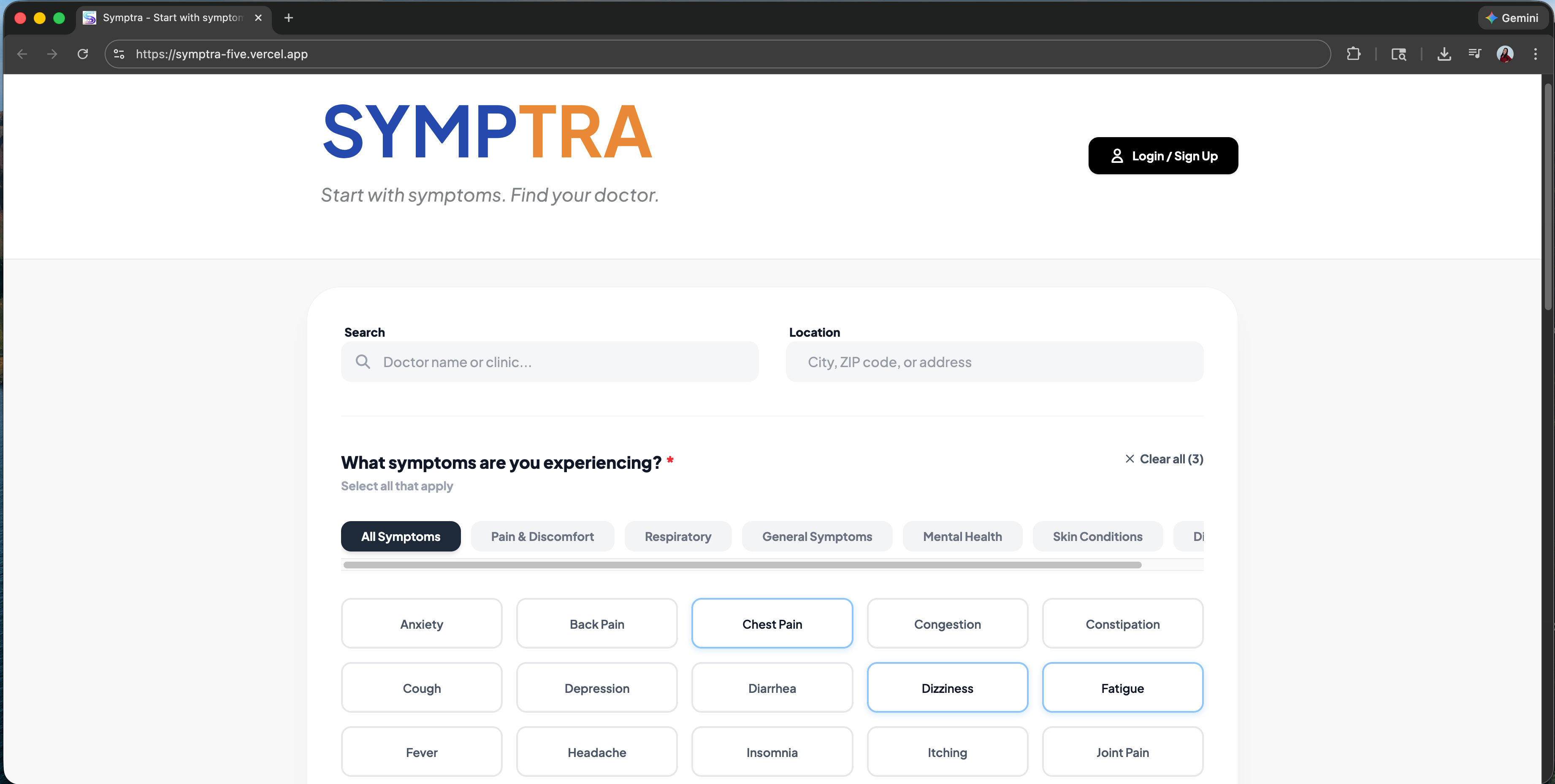Viewport: 1555px width, 784px height.
Task: Deselect the Chest Pain symptom
Action: 772,624
